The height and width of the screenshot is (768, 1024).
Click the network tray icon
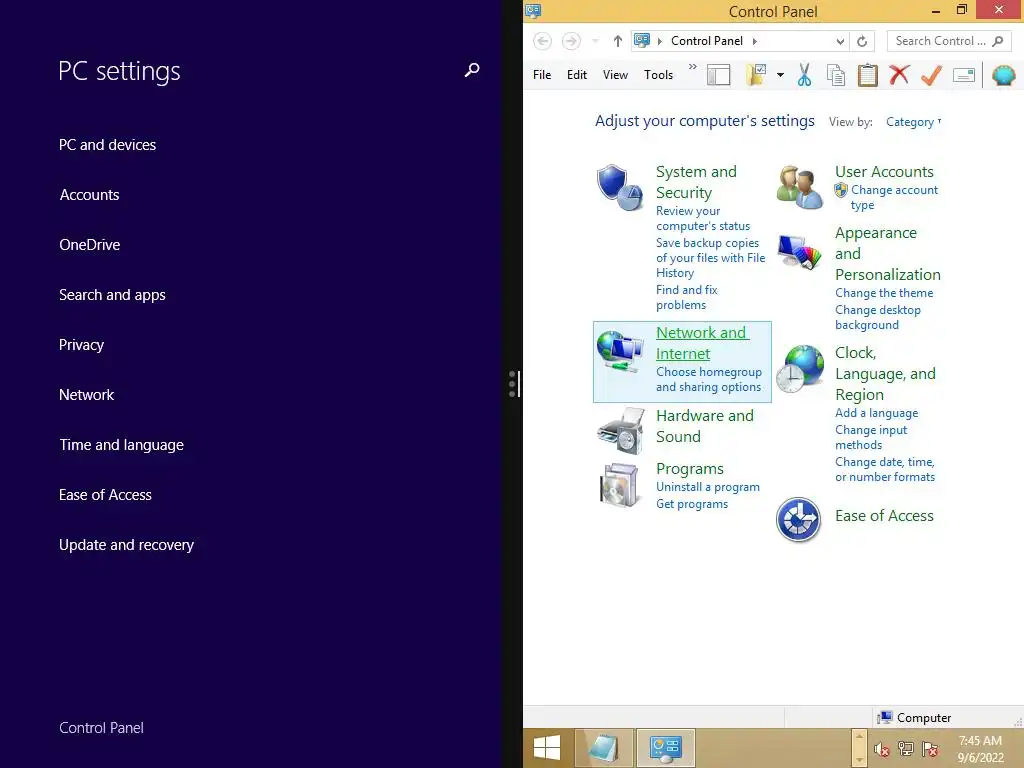point(906,748)
